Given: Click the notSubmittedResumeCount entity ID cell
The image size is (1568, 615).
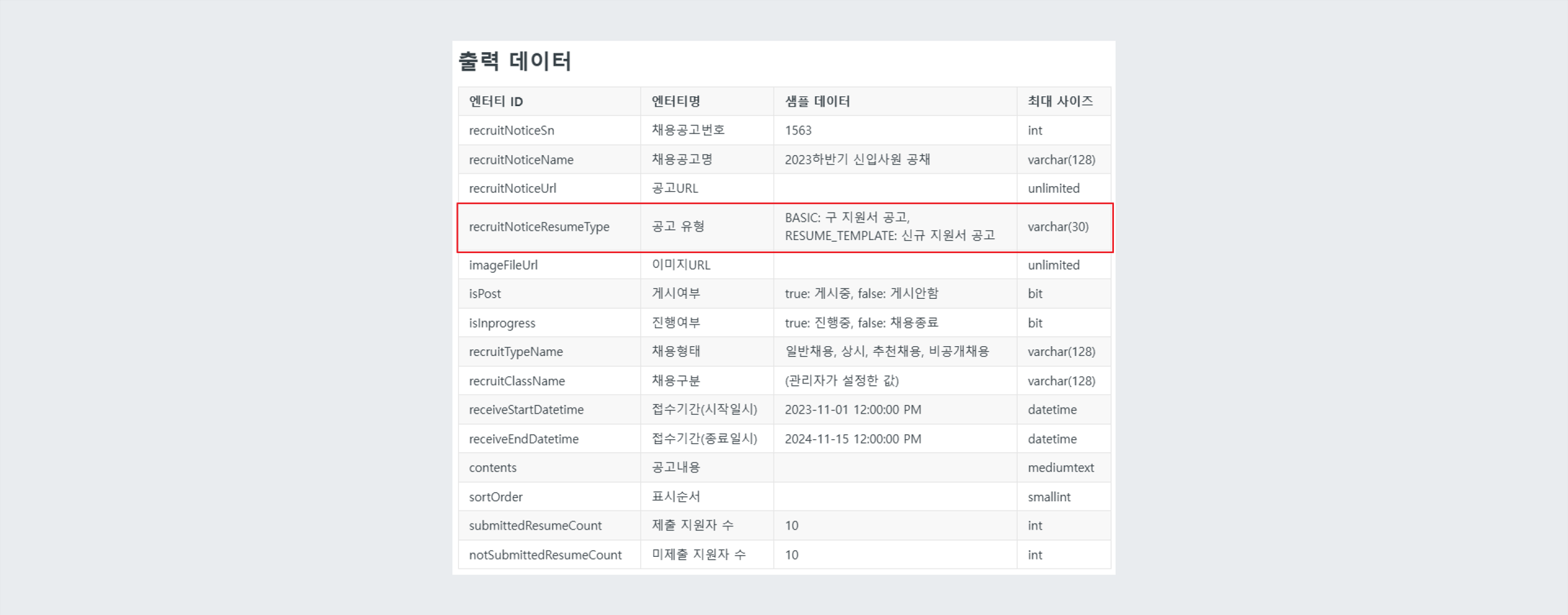Looking at the screenshot, I should point(544,554).
